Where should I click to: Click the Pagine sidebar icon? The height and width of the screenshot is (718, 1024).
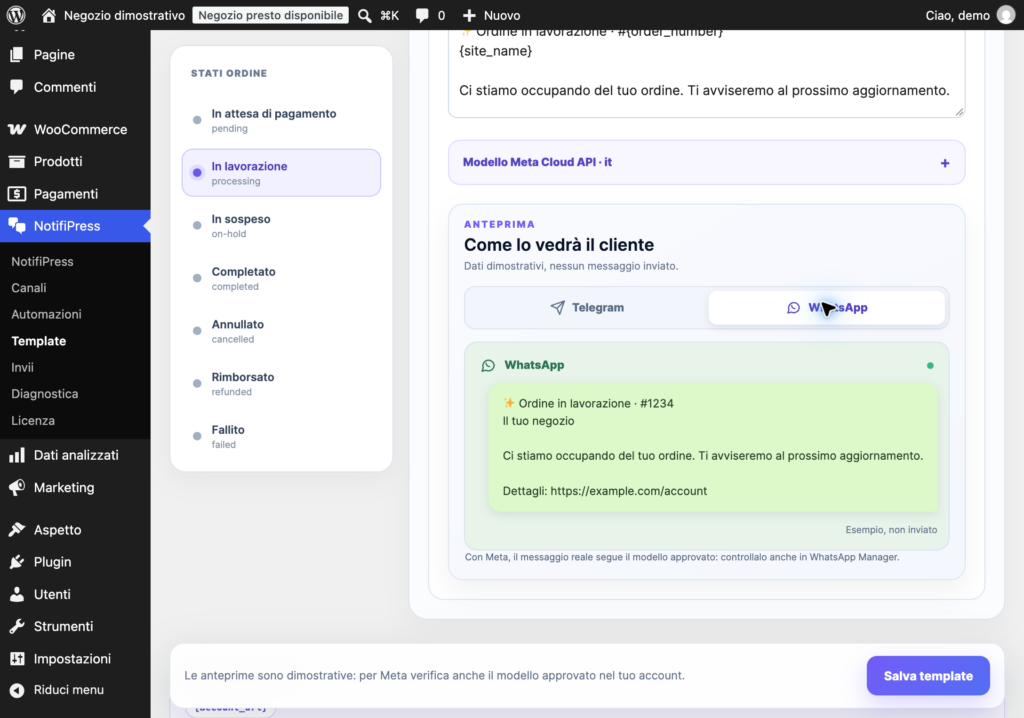point(17,55)
